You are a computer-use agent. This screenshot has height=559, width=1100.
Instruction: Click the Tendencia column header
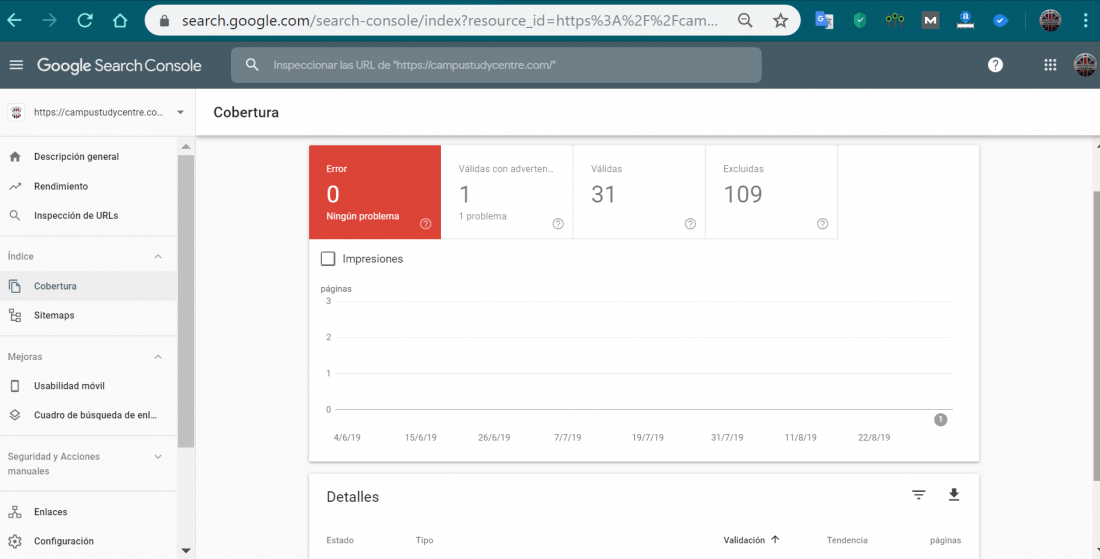point(847,540)
